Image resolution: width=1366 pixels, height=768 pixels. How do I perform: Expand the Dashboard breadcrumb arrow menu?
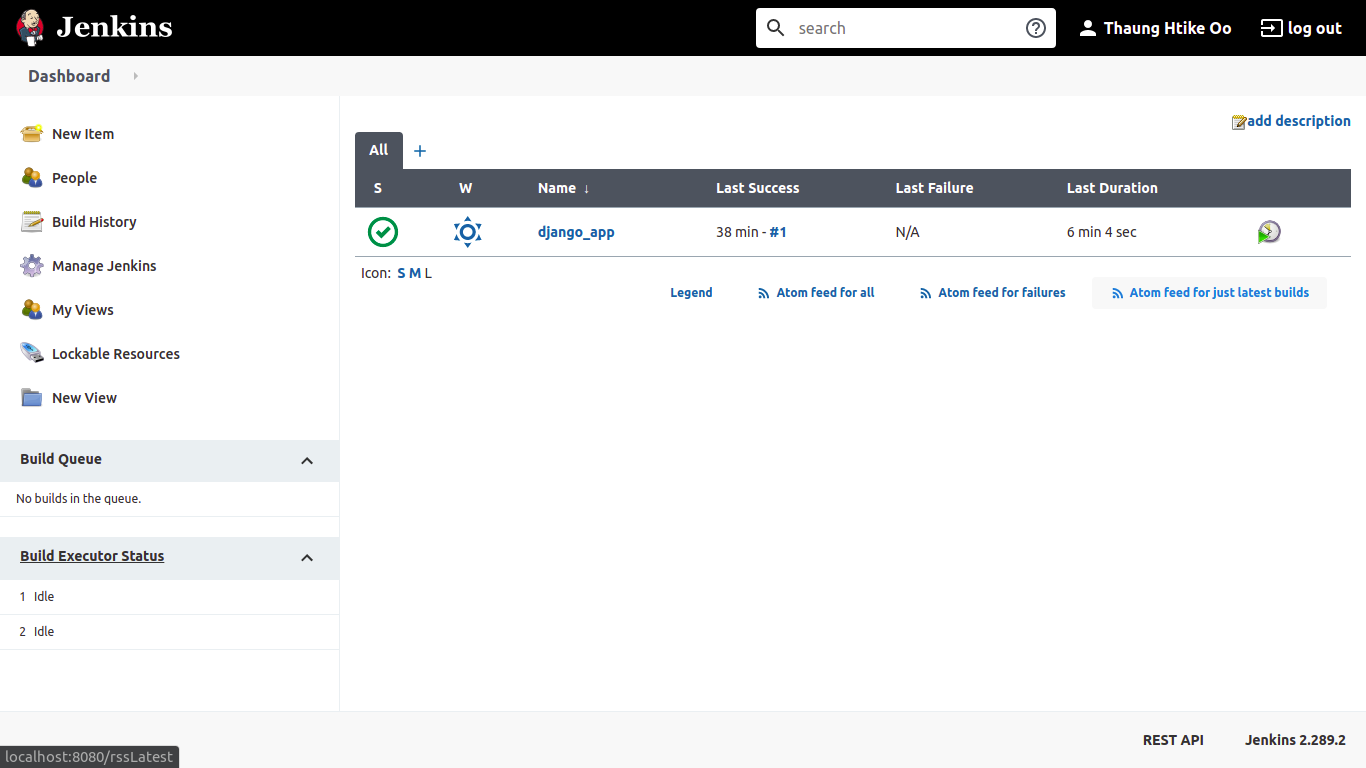point(135,76)
